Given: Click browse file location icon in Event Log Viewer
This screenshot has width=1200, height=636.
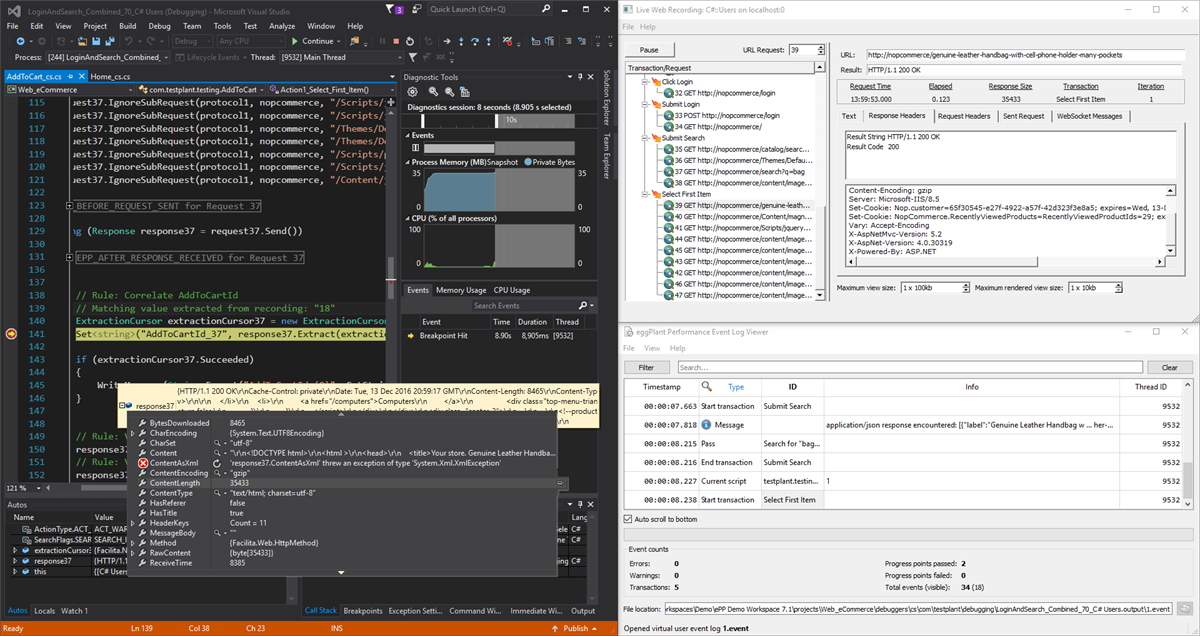Looking at the screenshot, I should tap(1184, 608).
